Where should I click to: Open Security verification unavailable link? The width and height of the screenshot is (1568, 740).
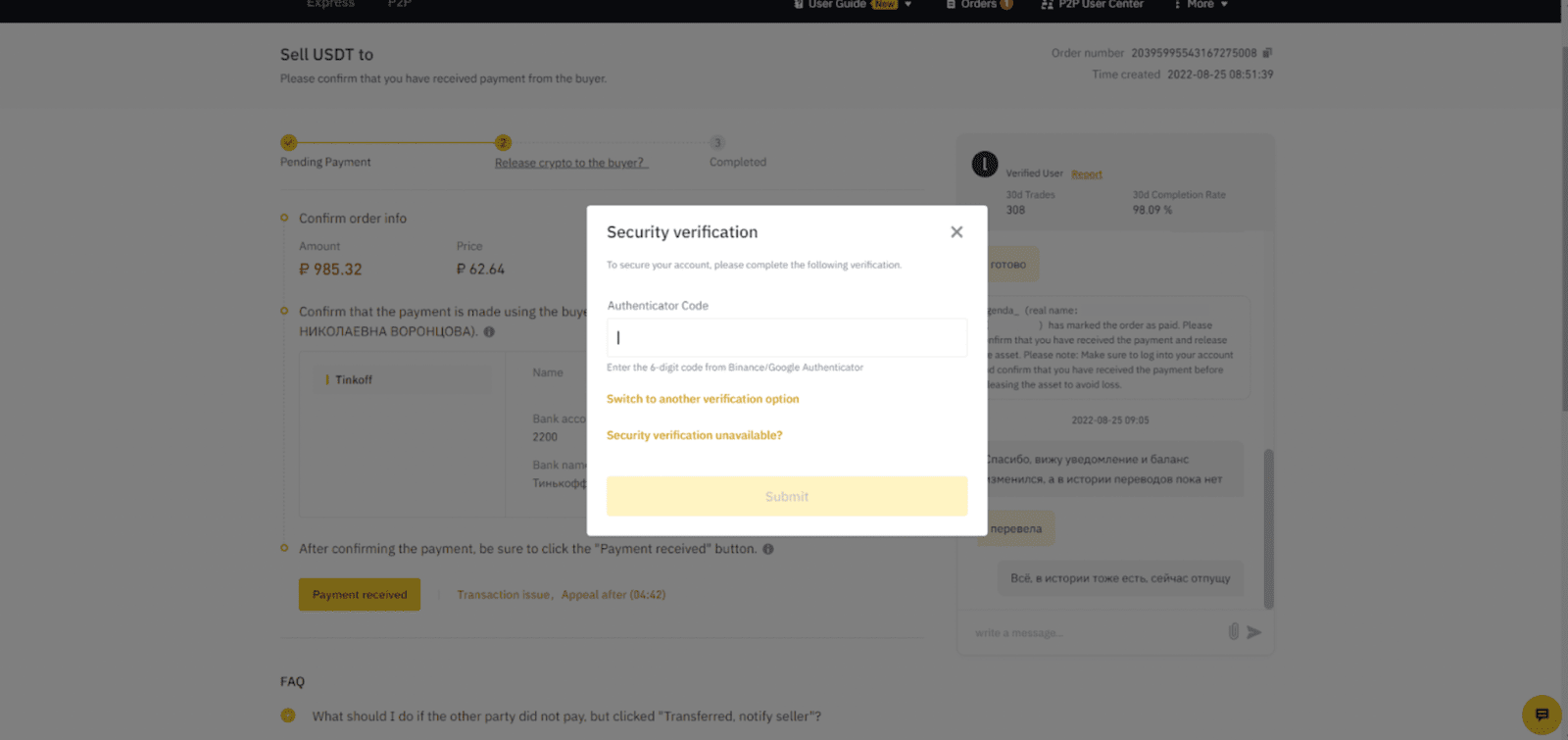[x=694, y=435]
